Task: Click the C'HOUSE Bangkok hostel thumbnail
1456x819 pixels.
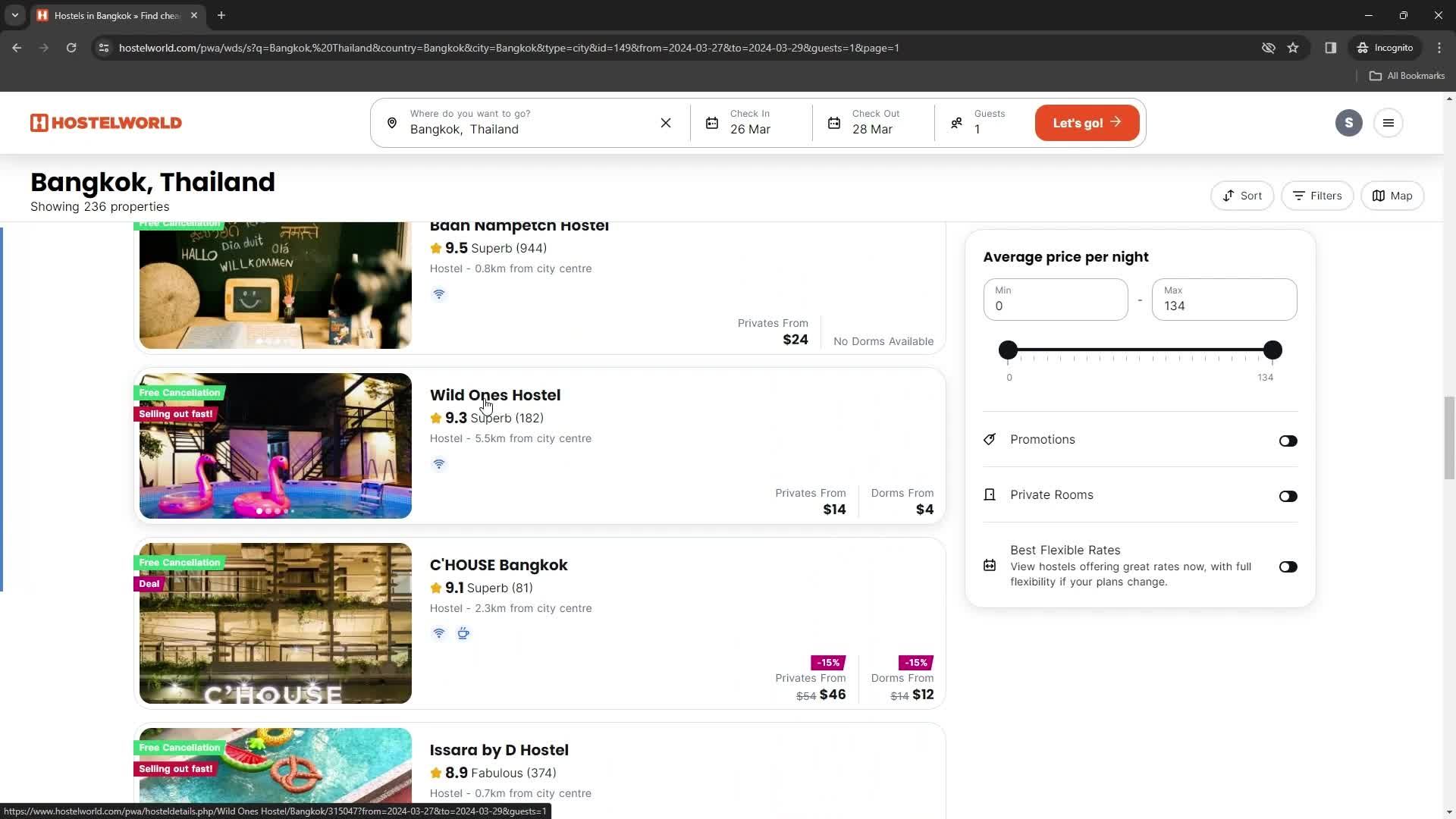Action: pos(275,623)
